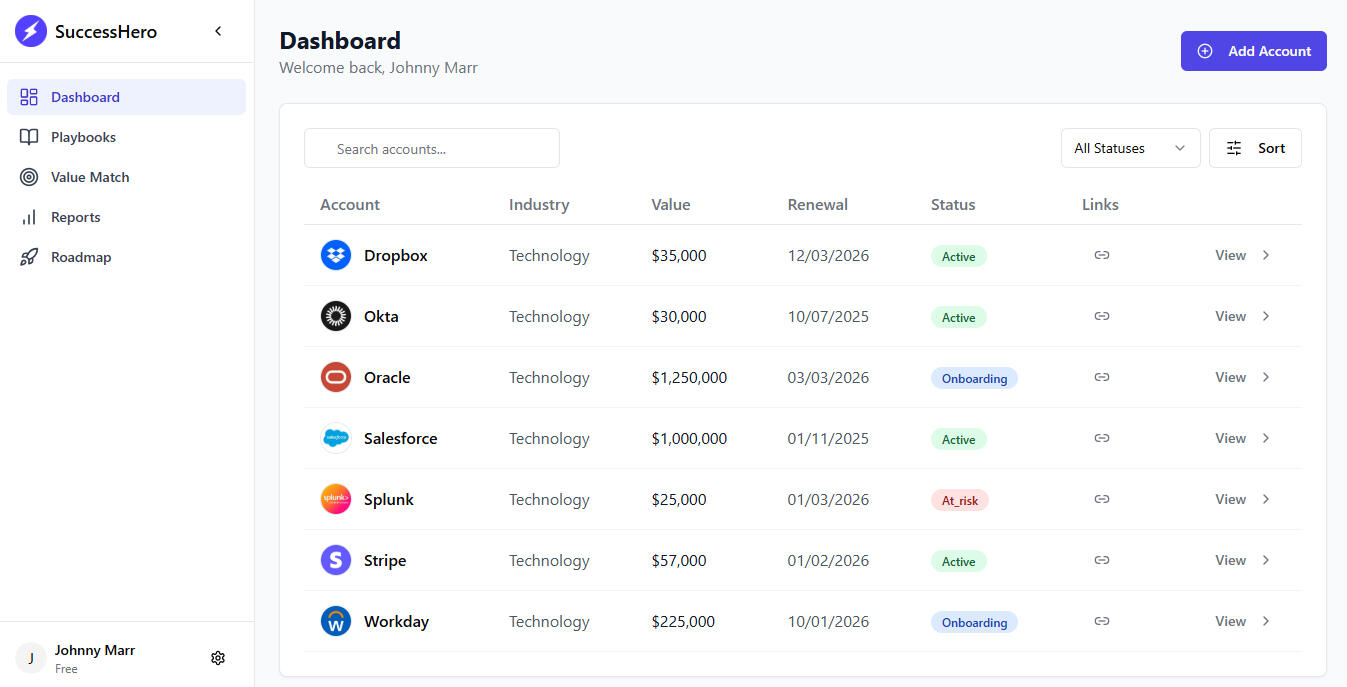Viewport: 1347px width, 687px height.
Task: Navigate to Reports in the sidebar
Action: (75, 217)
